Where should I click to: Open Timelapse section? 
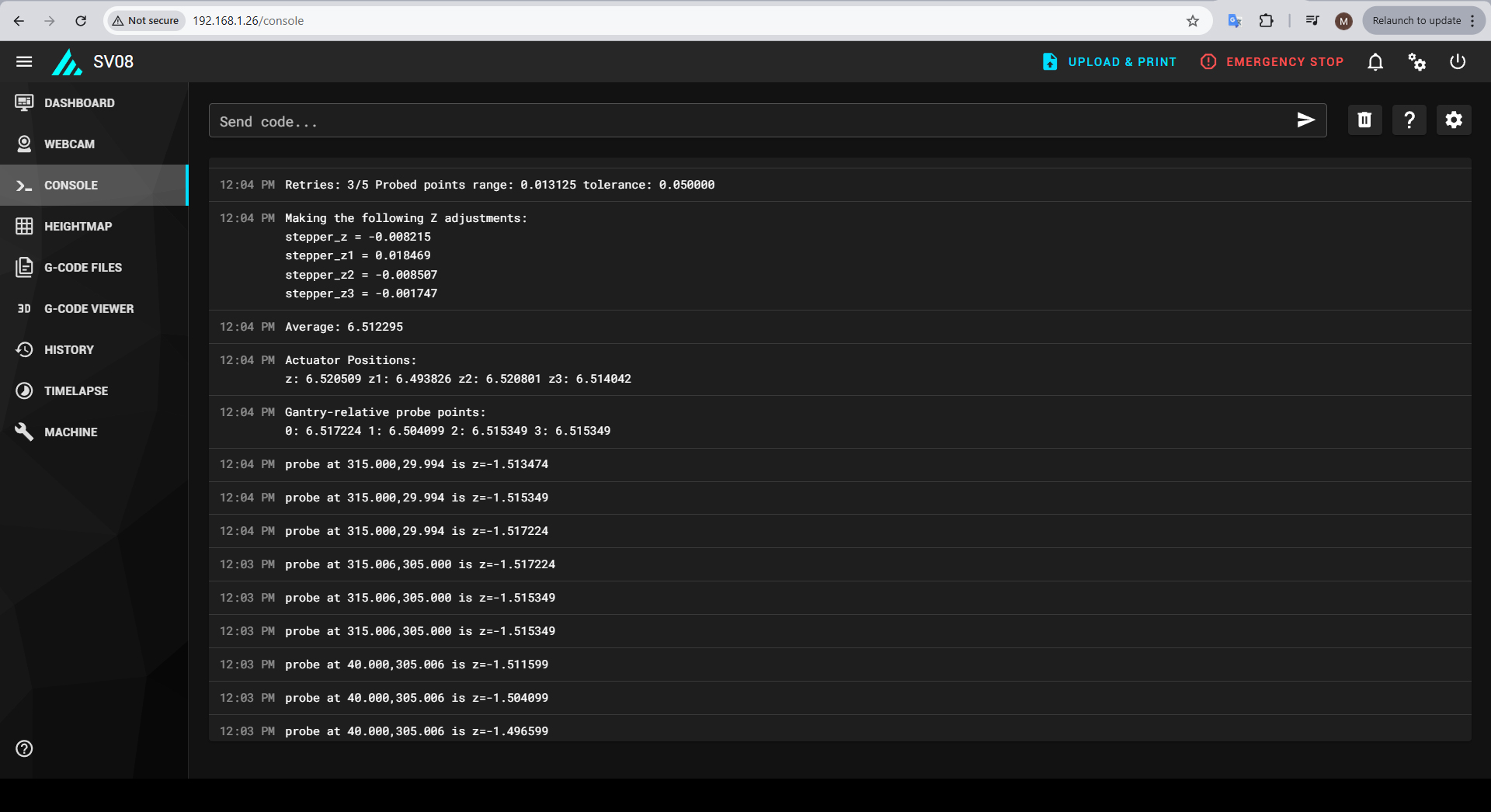pos(75,391)
